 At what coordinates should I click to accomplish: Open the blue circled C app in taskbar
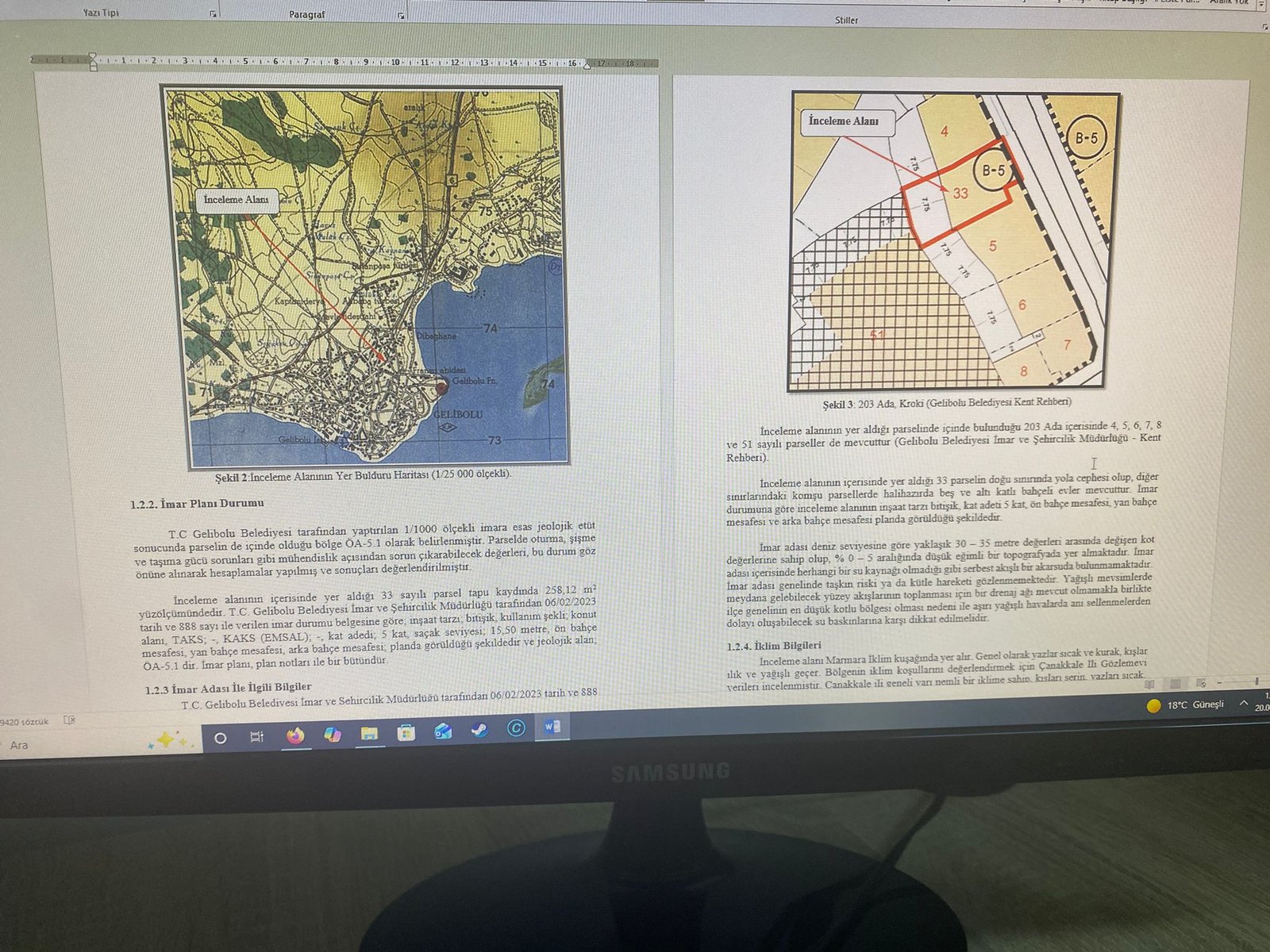[x=516, y=728]
